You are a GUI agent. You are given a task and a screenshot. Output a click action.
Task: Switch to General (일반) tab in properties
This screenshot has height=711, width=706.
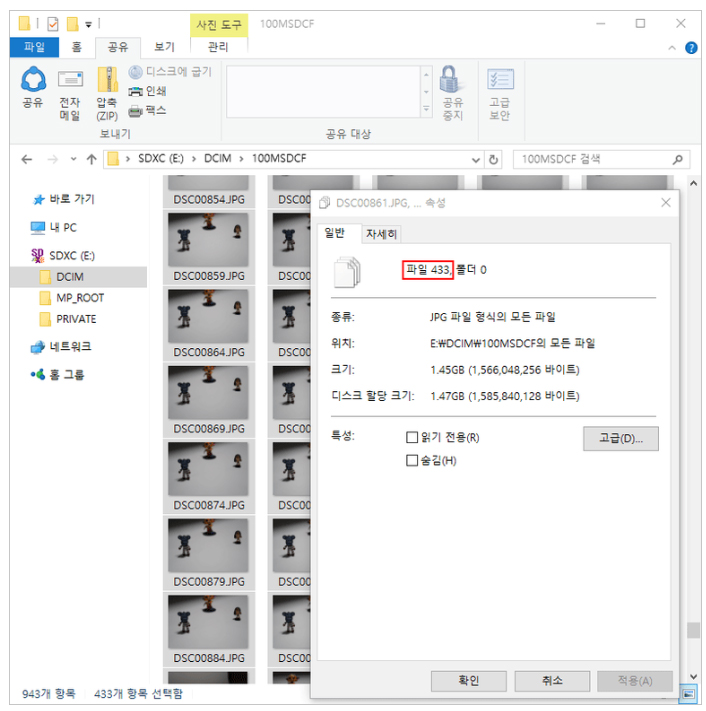tap(335, 234)
